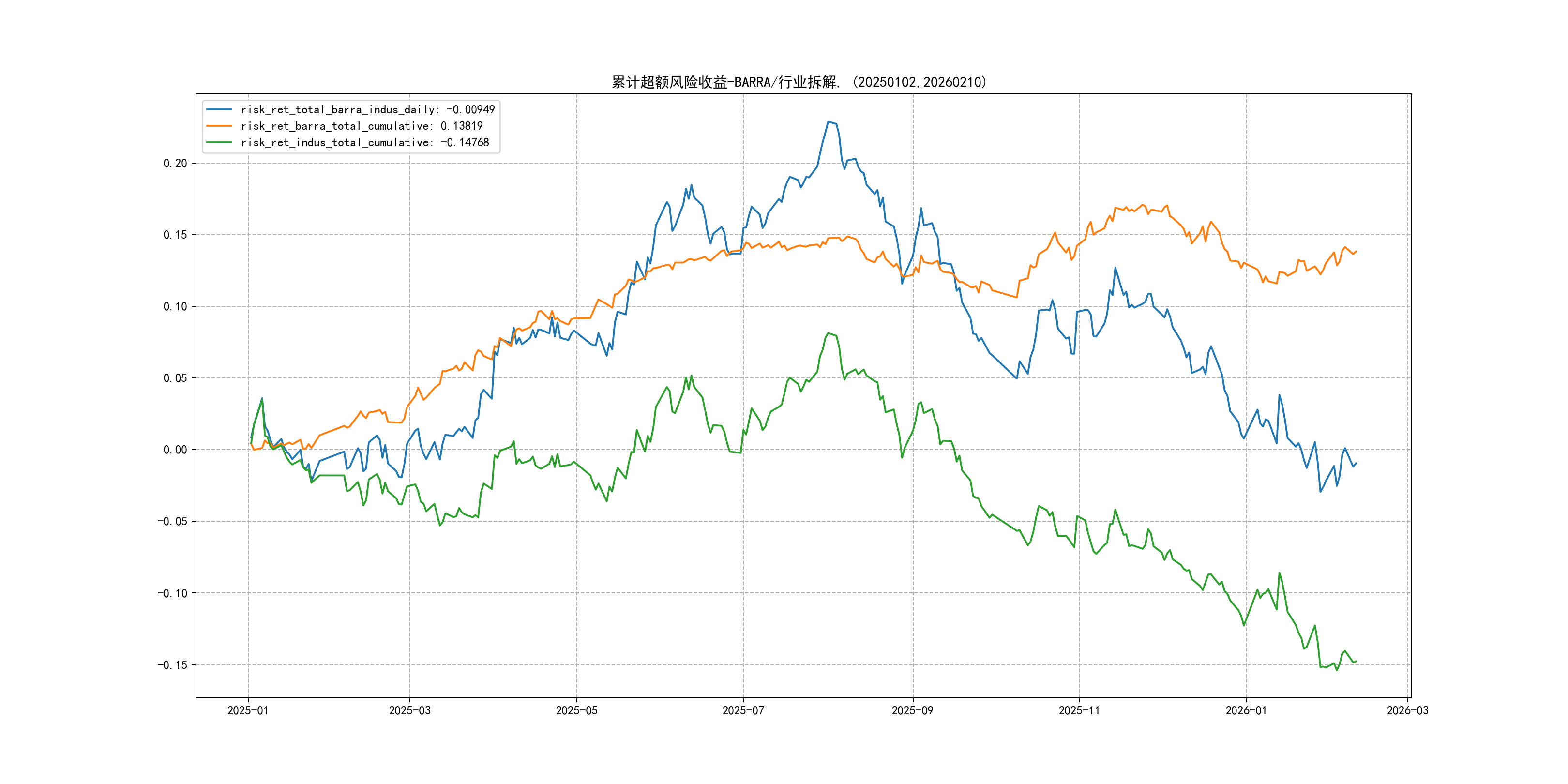Click the orange legend line swatch

click(x=219, y=126)
